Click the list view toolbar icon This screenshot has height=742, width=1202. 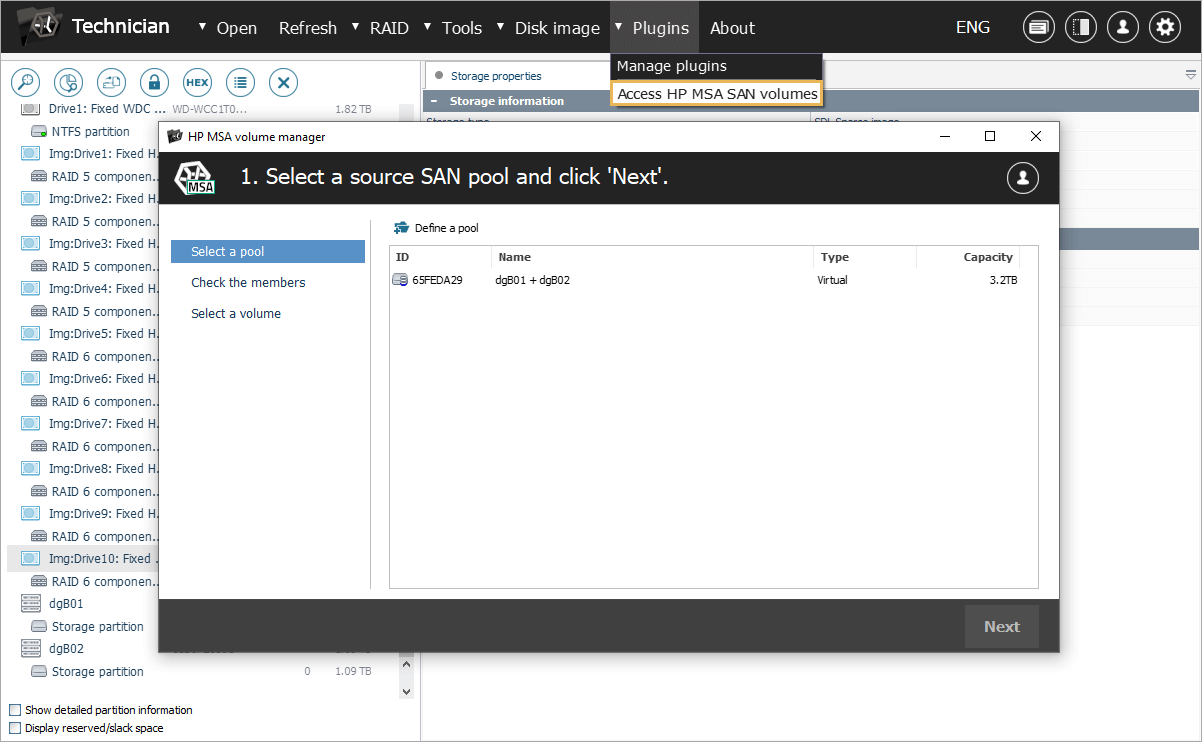click(x=240, y=82)
